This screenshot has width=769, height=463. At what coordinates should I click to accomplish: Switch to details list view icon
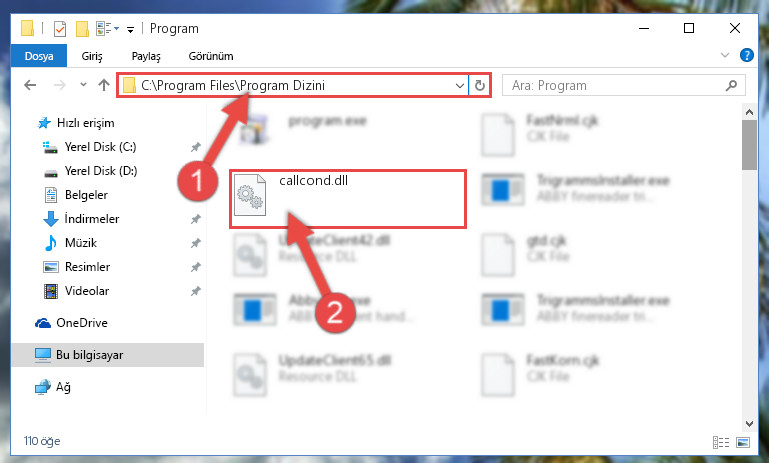tap(720, 442)
